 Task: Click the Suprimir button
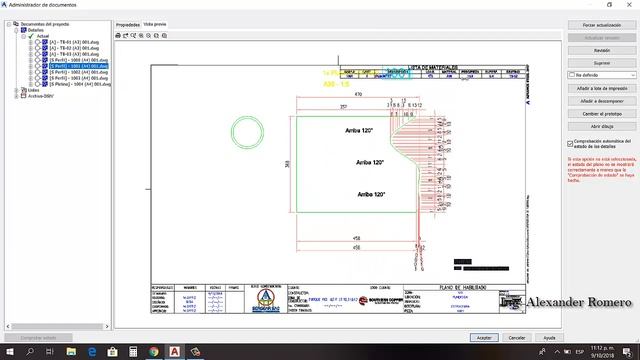(x=602, y=63)
